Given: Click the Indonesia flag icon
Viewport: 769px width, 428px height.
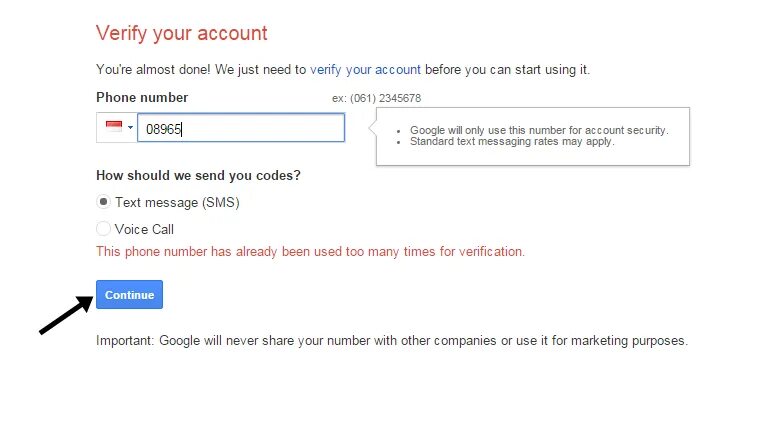Looking at the screenshot, I should tap(114, 126).
